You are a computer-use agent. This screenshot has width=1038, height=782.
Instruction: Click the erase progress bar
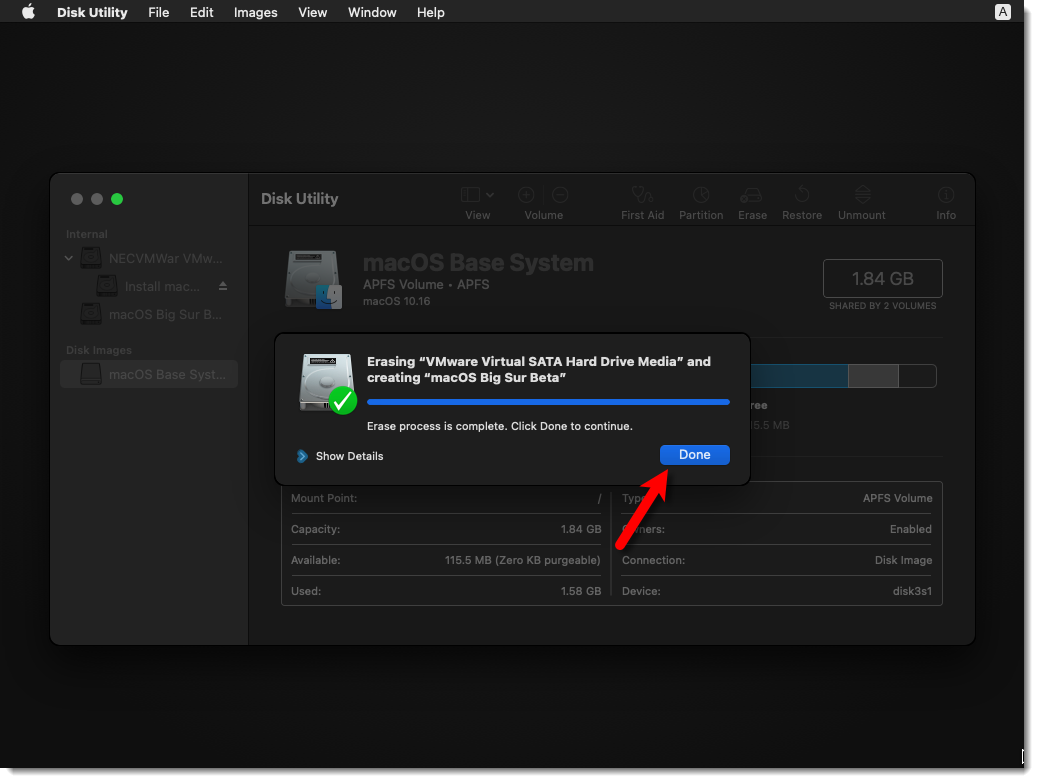click(548, 402)
